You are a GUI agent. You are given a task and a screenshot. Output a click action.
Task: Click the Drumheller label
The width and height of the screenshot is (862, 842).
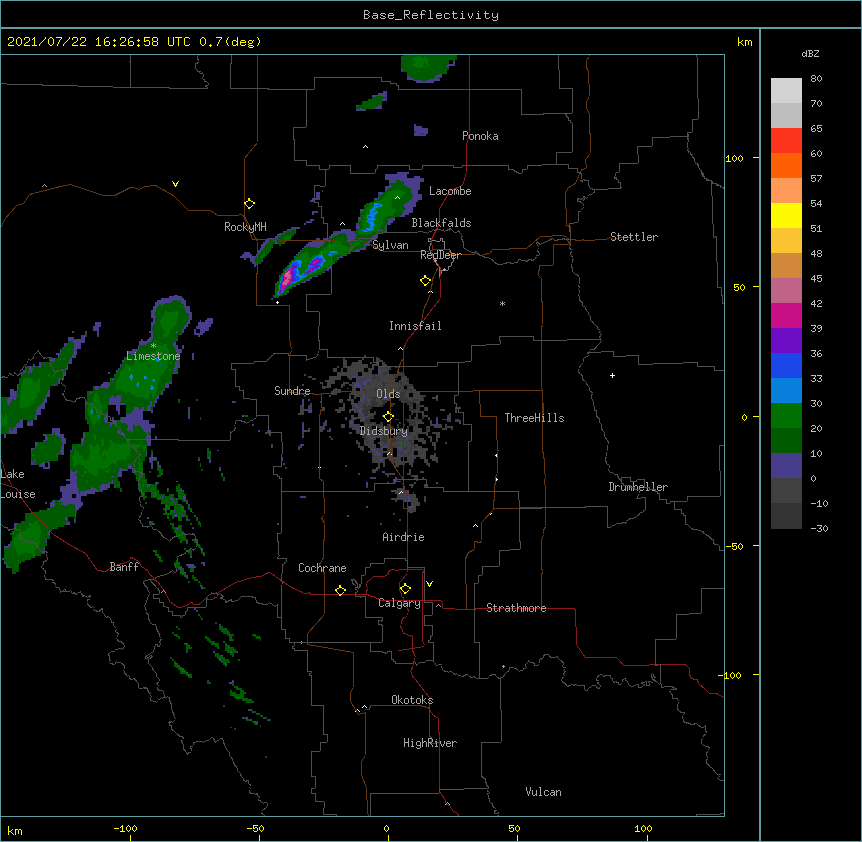[x=638, y=487]
